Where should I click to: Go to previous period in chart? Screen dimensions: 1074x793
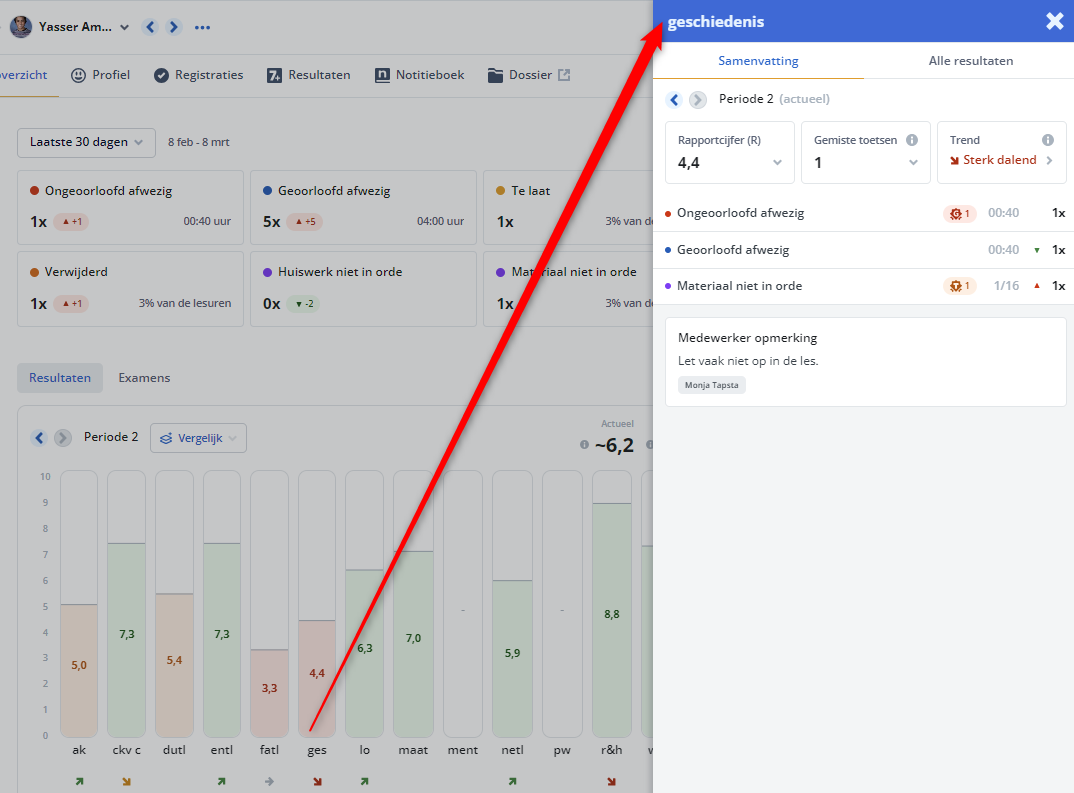39,438
